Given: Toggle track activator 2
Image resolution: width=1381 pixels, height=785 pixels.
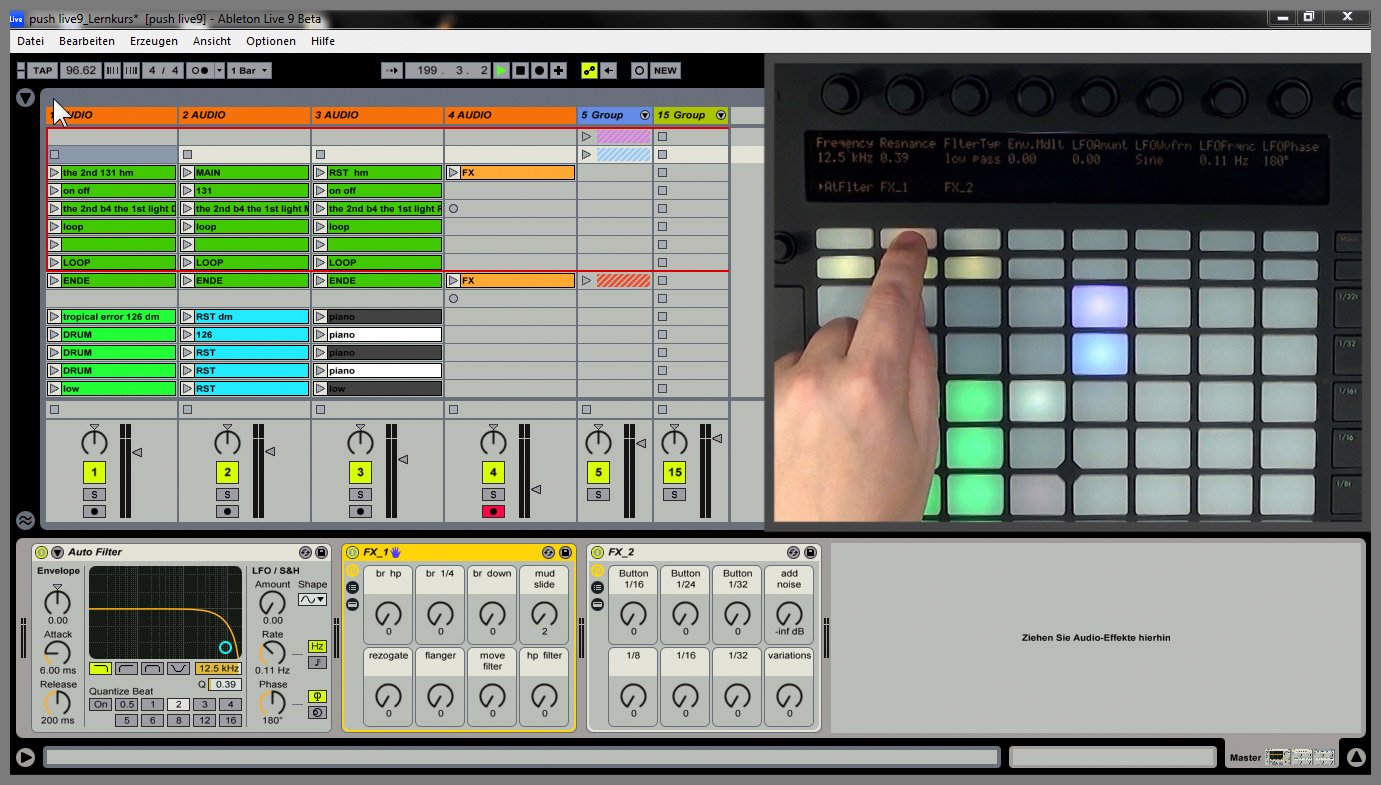Looking at the screenshot, I should (227, 473).
